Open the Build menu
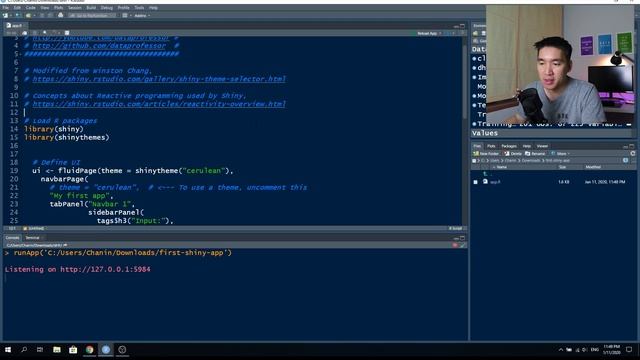The width and height of the screenshot is (640, 360). tap(91, 8)
